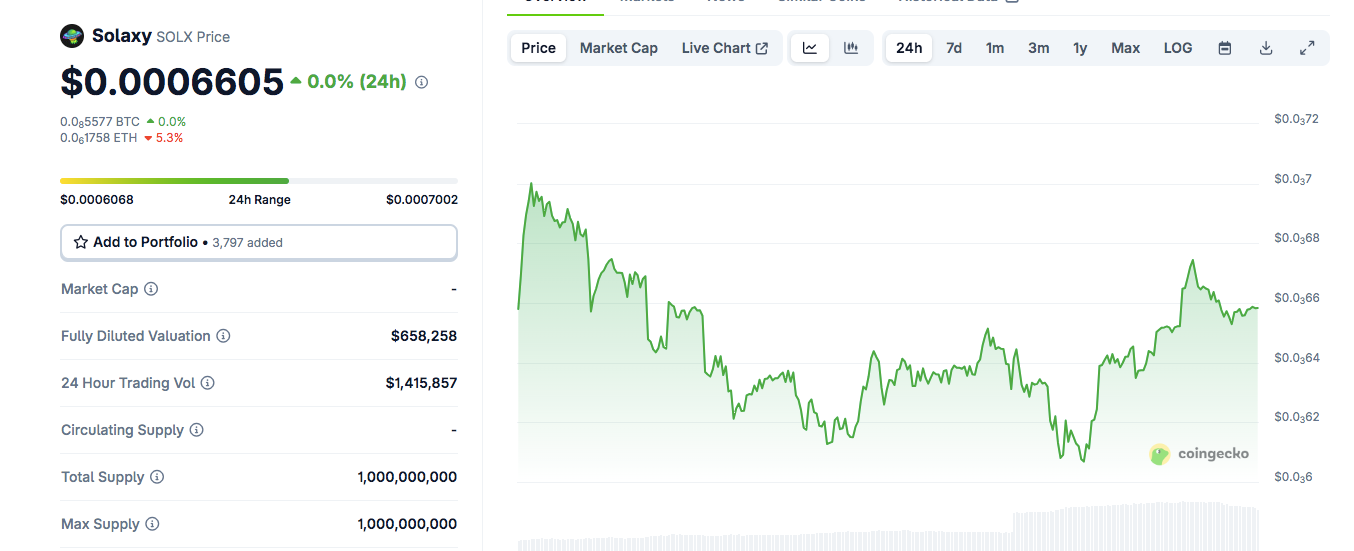Open the Fully Diluted Valuation info icon
Image resolution: width=1354 pixels, height=551 pixels.
[223, 336]
